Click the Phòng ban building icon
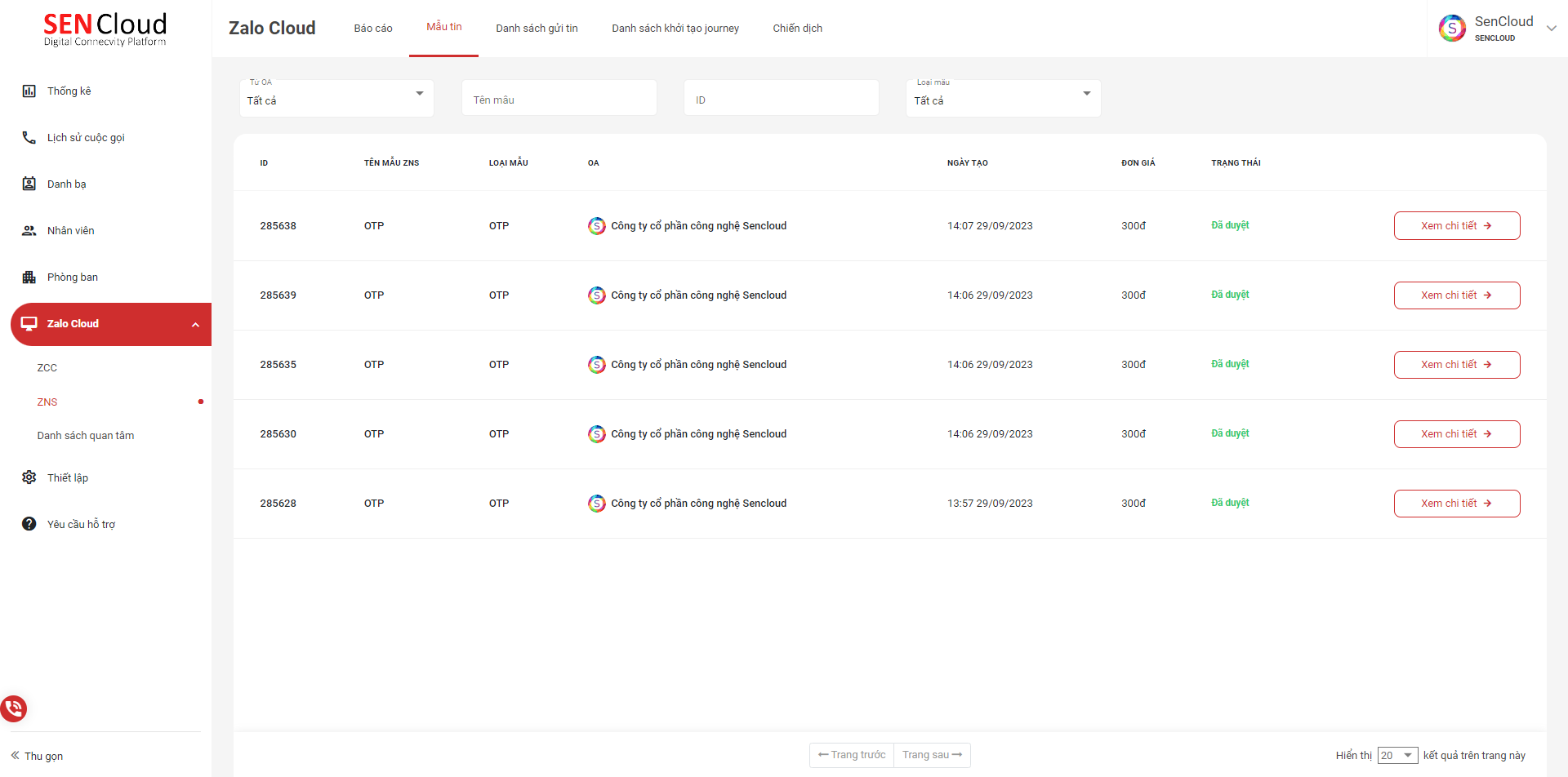 [x=29, y=277]
